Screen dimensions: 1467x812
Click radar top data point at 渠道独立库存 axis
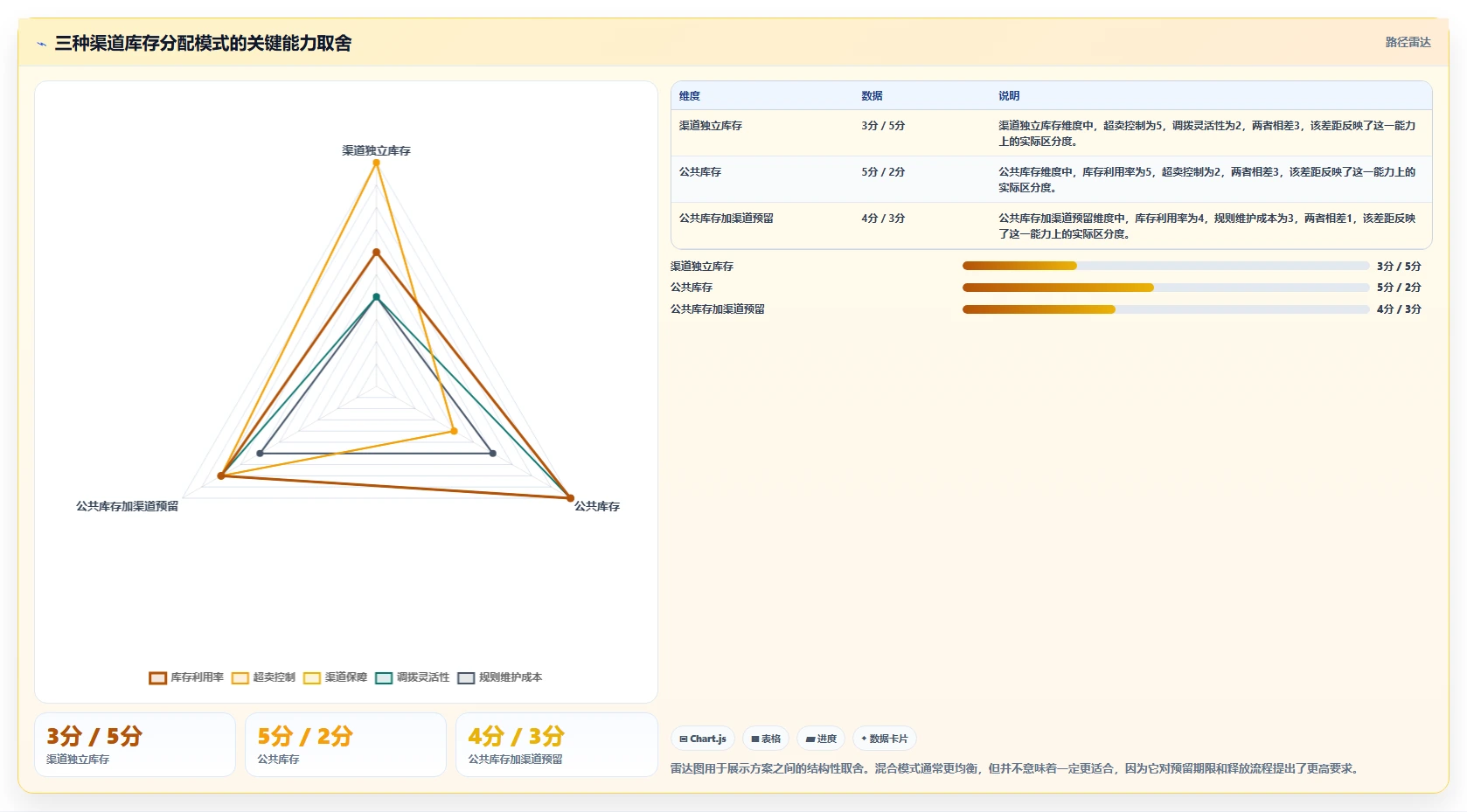point(377,163)
